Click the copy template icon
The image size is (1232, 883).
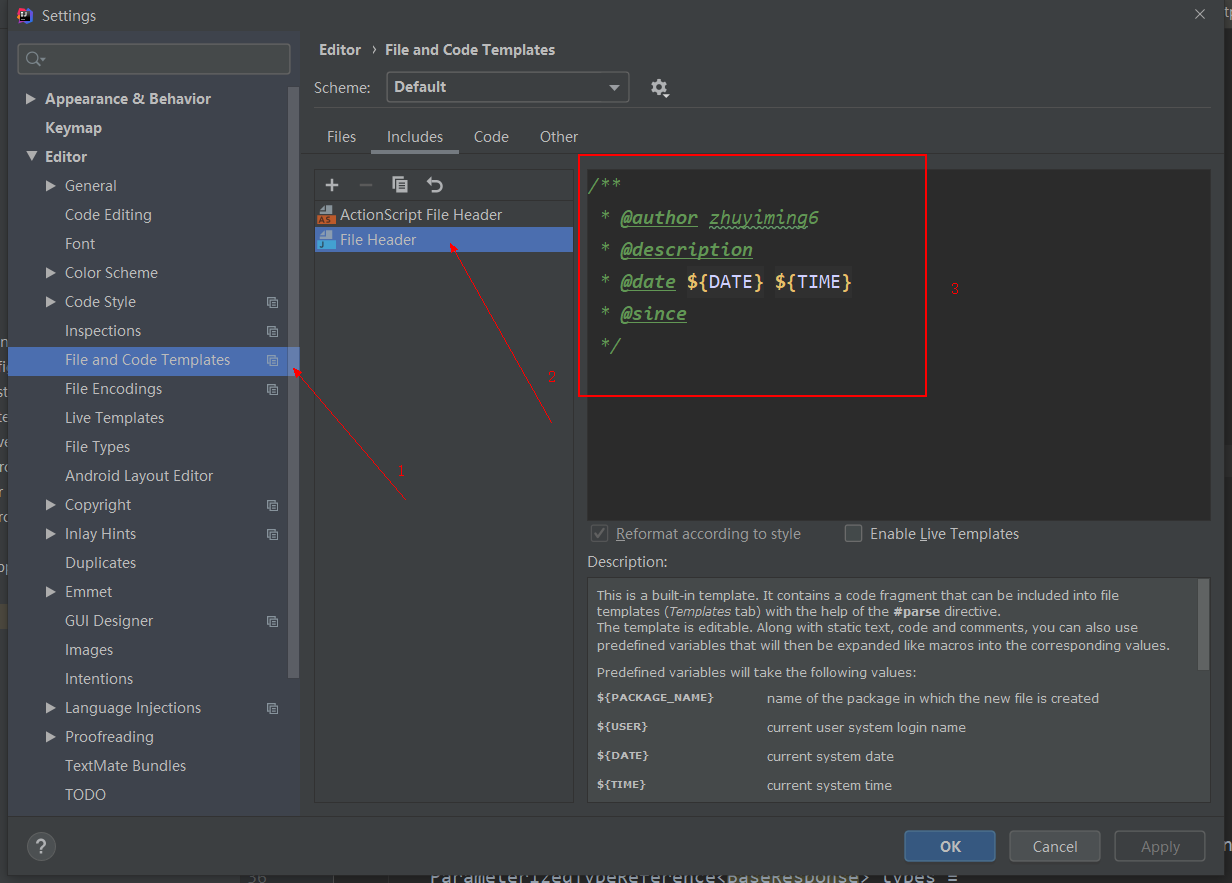tap(400, 185)
